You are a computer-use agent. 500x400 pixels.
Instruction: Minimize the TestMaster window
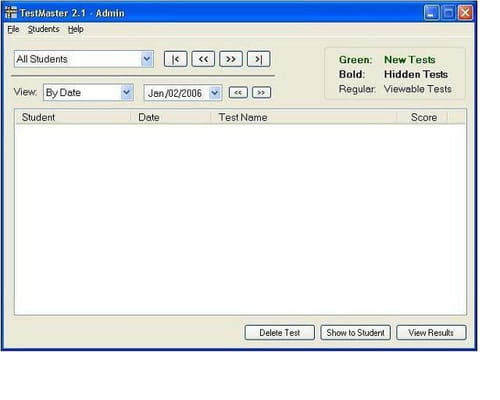click(431, 13)
